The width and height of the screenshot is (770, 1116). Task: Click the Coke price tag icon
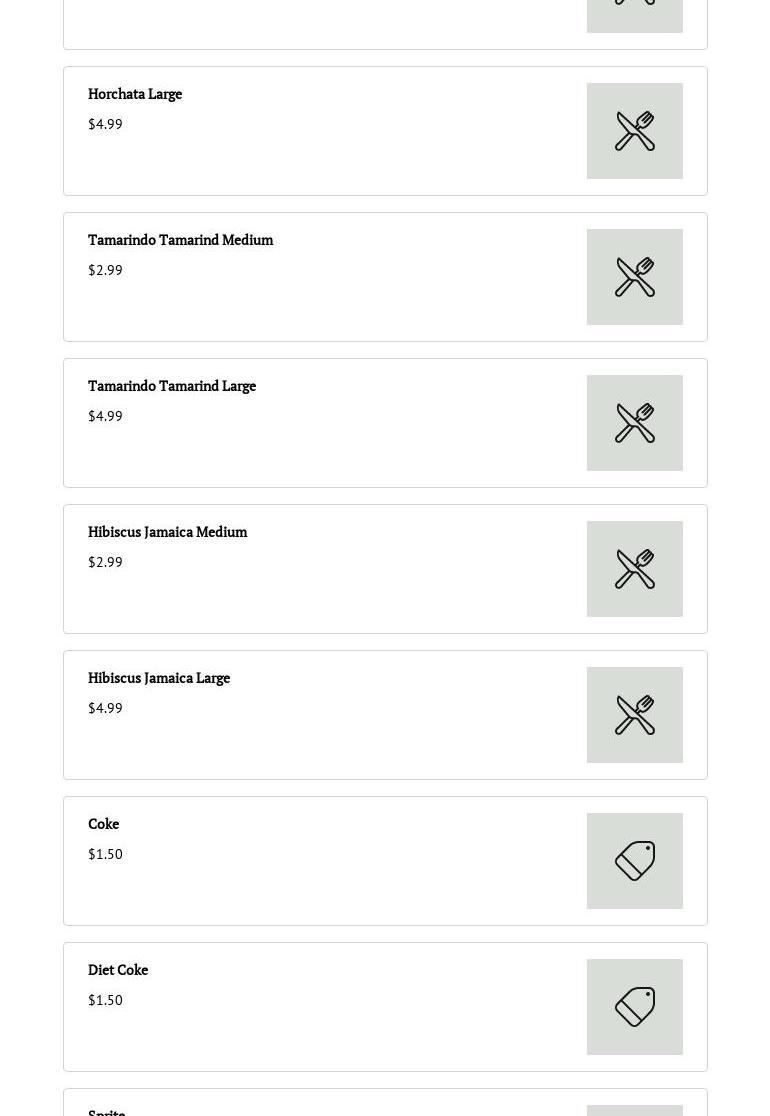(635, 860)
